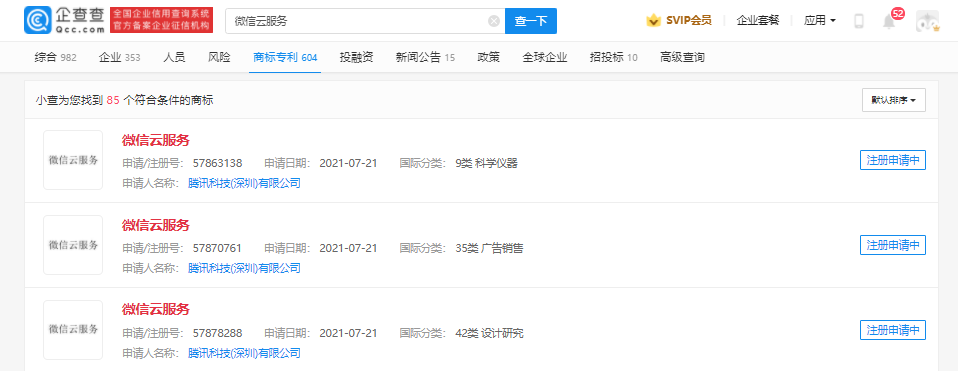Select application number 57870761 text

click(218, 248)
